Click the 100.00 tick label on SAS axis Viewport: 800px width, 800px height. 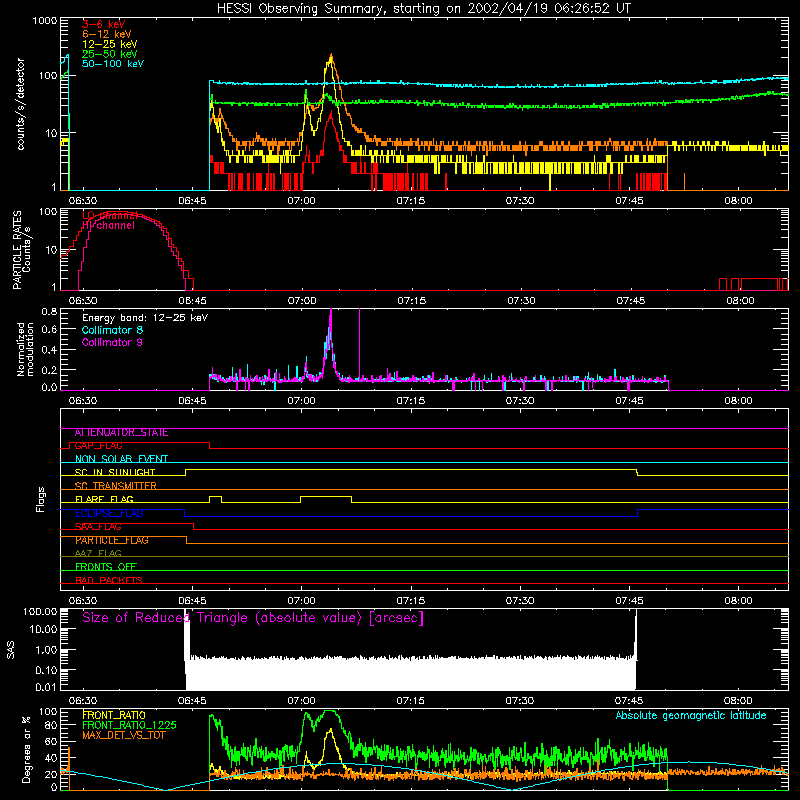pyautogui.click(x=40, y=611)
